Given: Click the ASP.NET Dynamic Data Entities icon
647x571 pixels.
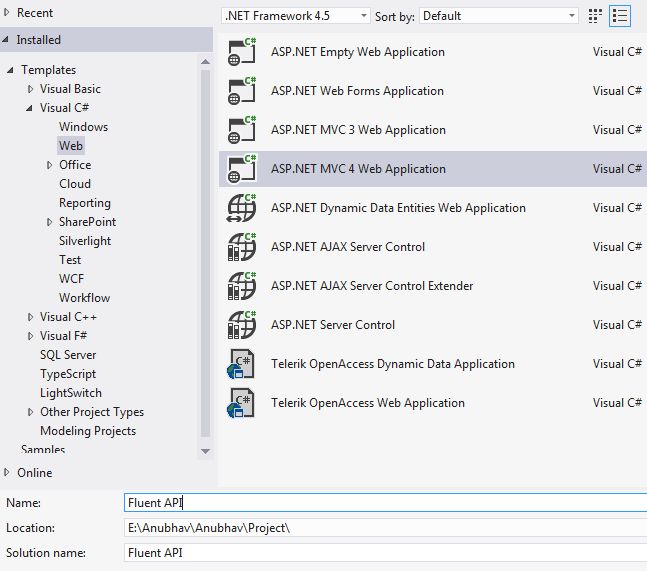Looking at the screenshot, I should click(x=243, y=209).
